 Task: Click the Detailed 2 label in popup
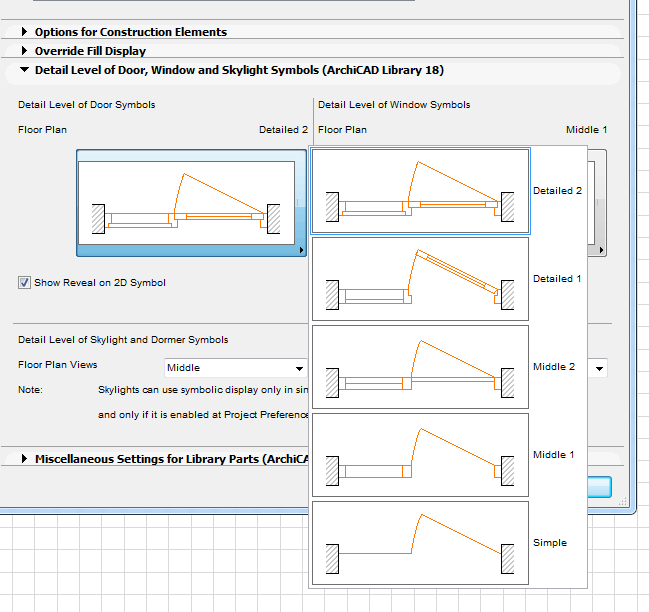pyautogui.click(x=557, y=191)
